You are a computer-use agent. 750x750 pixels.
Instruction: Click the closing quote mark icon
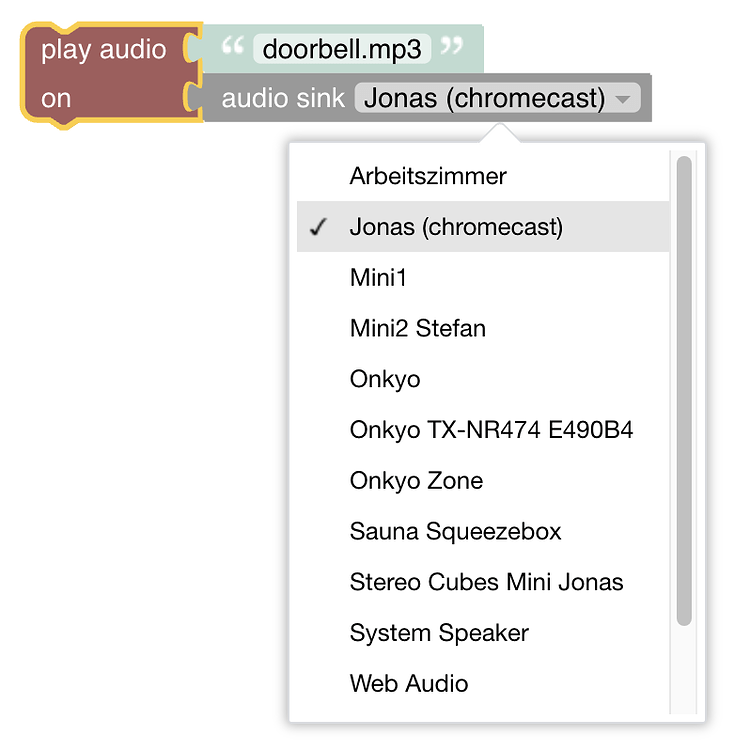pos(452,47)
